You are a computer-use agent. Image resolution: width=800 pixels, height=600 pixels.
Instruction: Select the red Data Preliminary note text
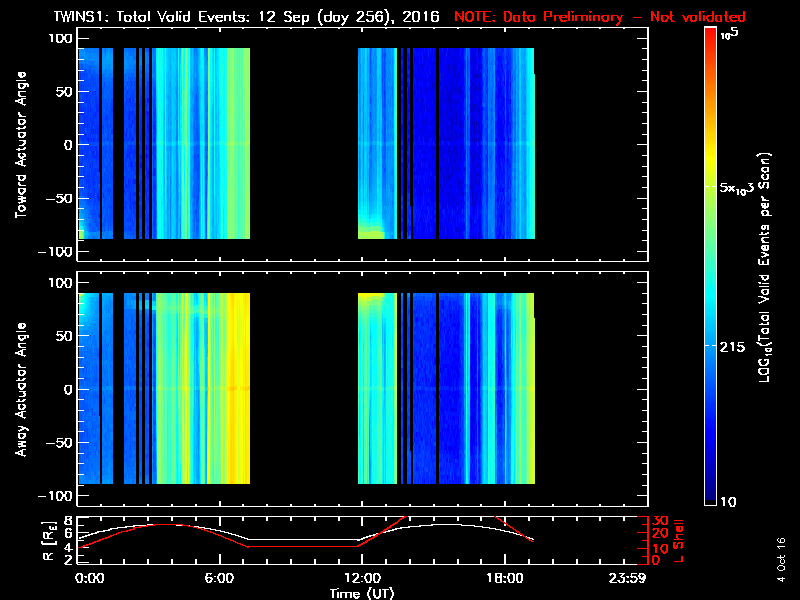(600, 17)
